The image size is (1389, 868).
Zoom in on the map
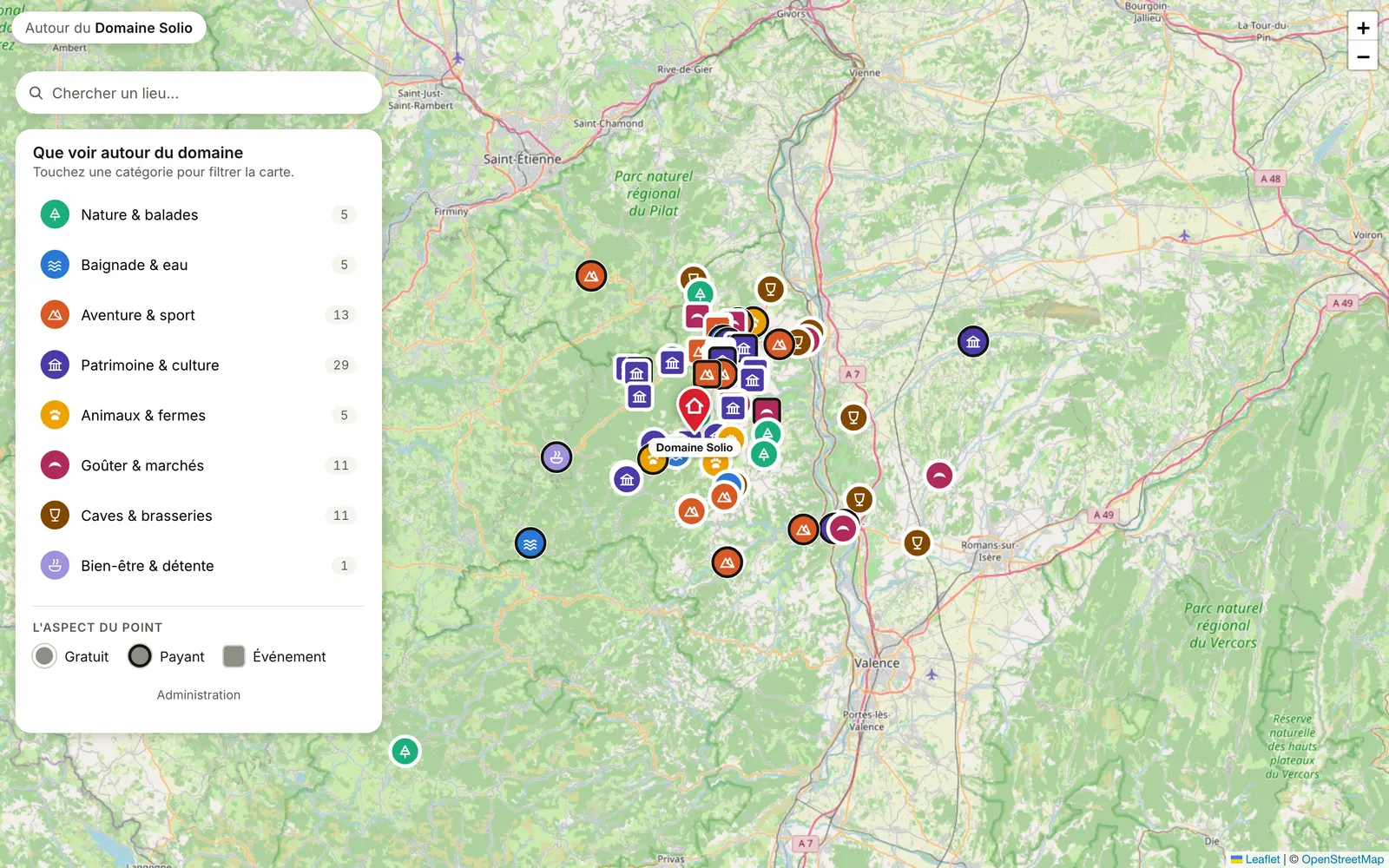click(1363, 28)
